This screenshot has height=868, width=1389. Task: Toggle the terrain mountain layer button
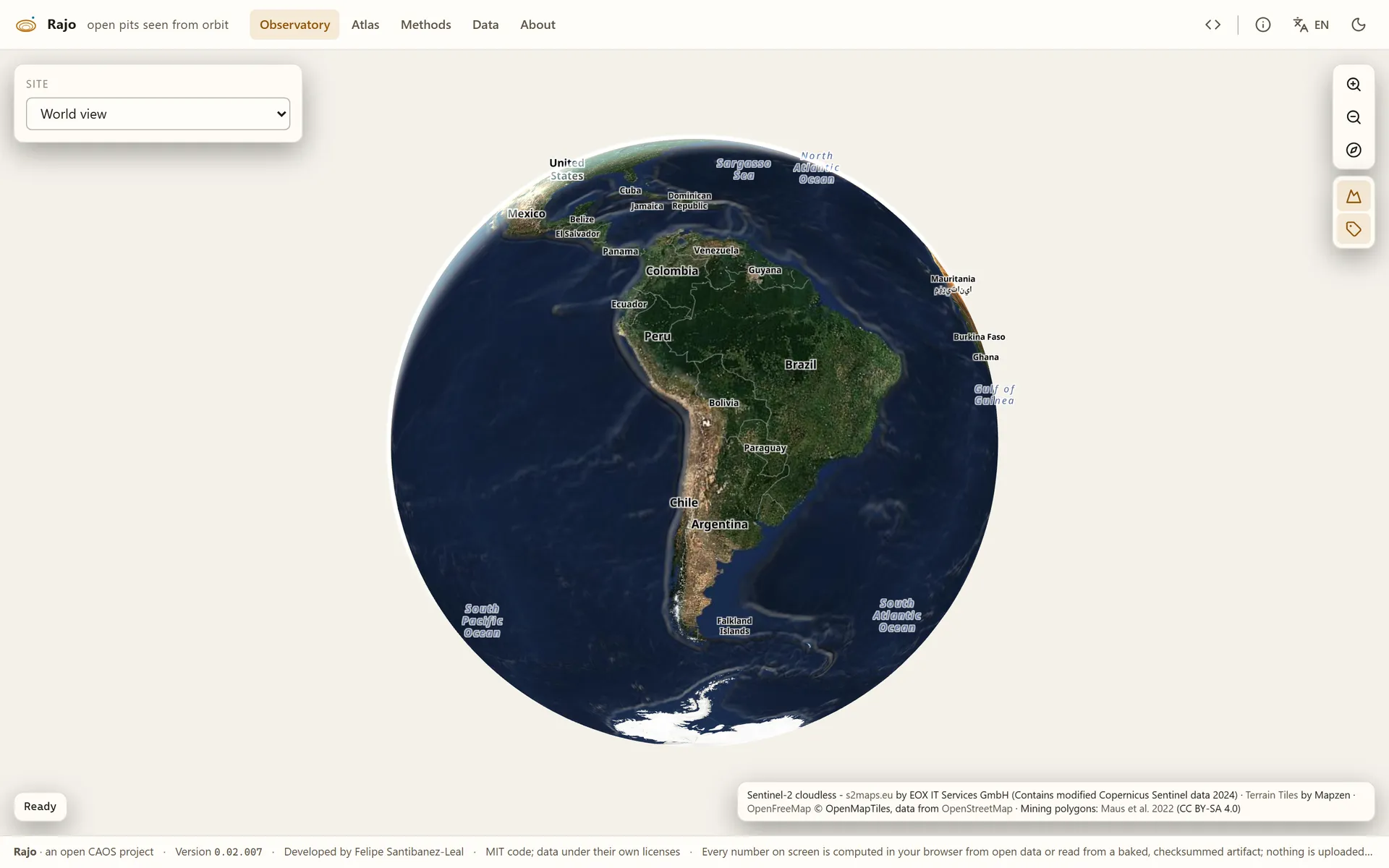coord(1354,196)
